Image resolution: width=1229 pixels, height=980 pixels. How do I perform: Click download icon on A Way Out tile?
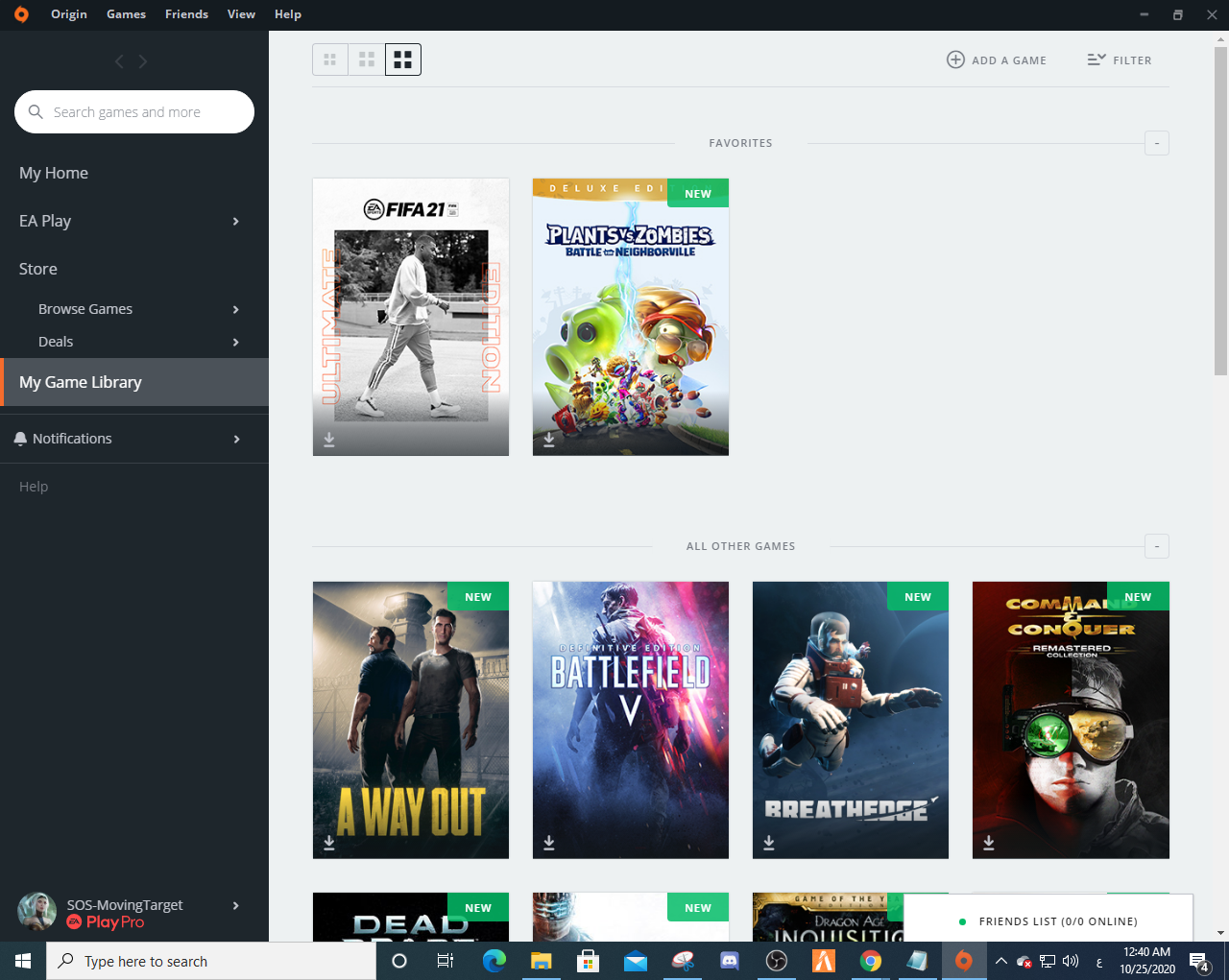click(329, 842)
